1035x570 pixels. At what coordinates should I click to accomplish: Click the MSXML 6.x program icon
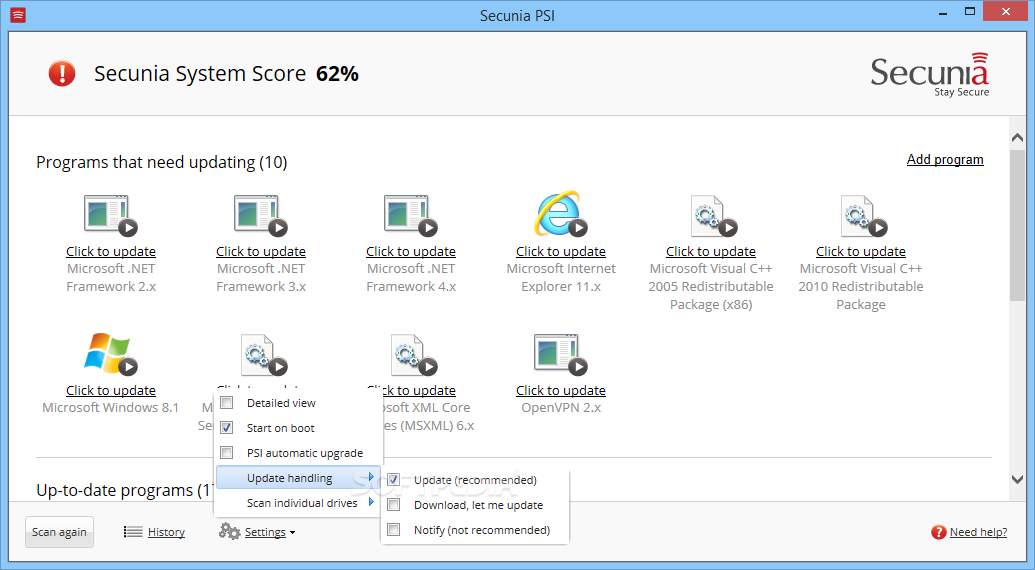[x=413, y=354]
